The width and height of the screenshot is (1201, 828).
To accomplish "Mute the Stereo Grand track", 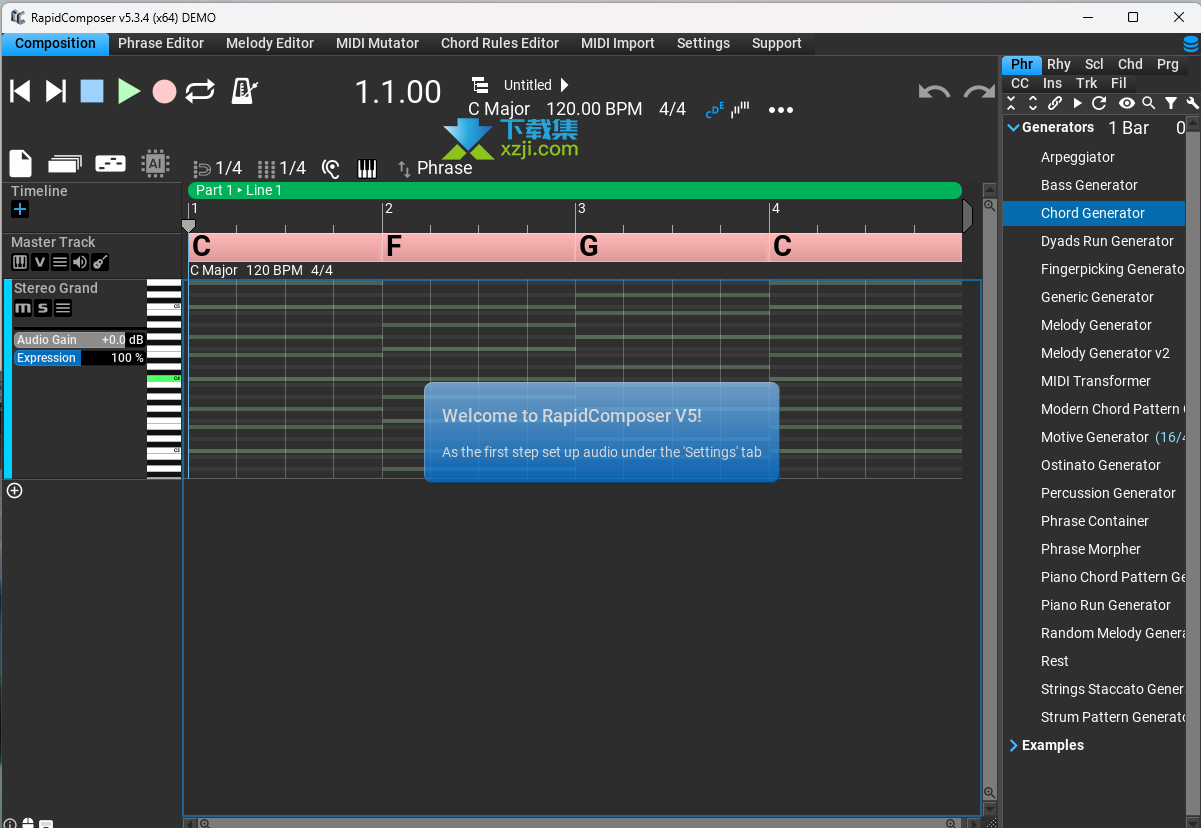I will (x=22, y=308).
